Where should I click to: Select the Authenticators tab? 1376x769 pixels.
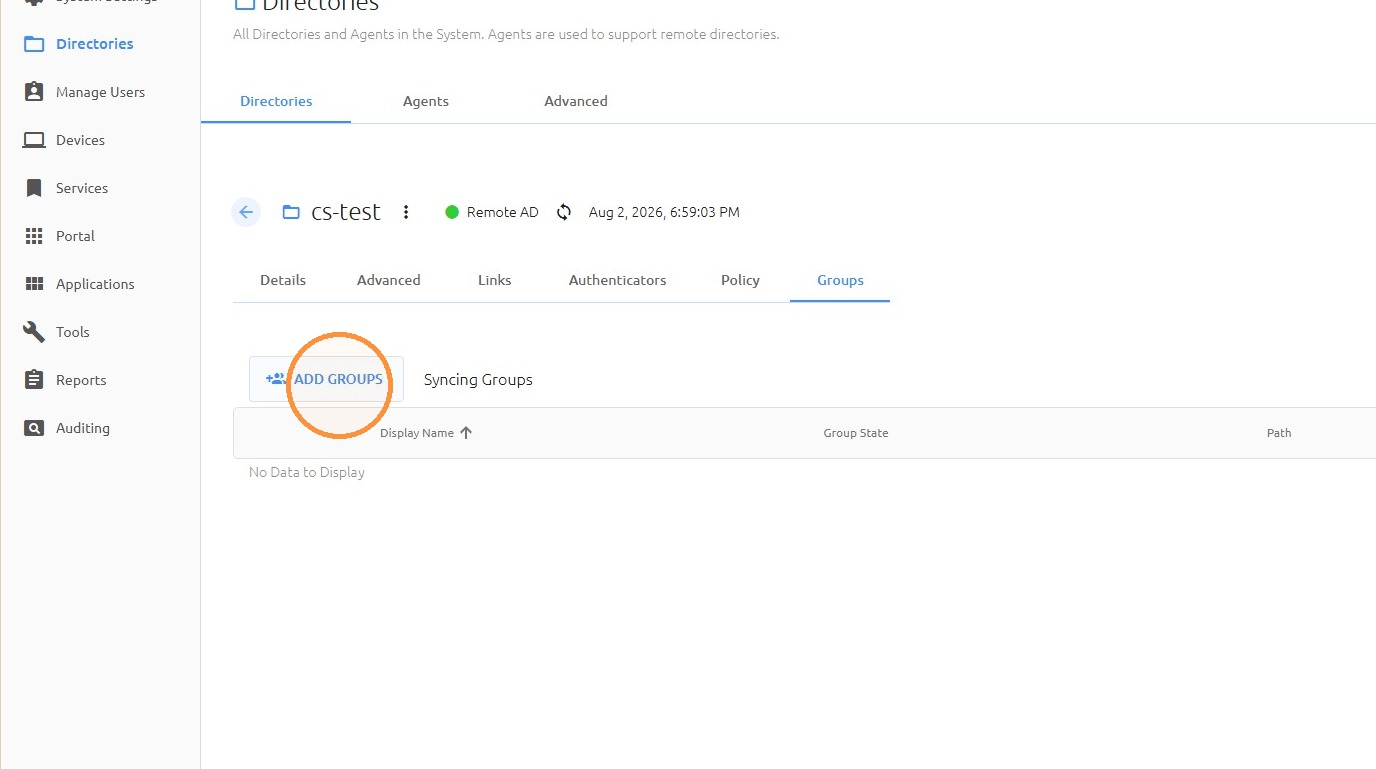(618, 280)
